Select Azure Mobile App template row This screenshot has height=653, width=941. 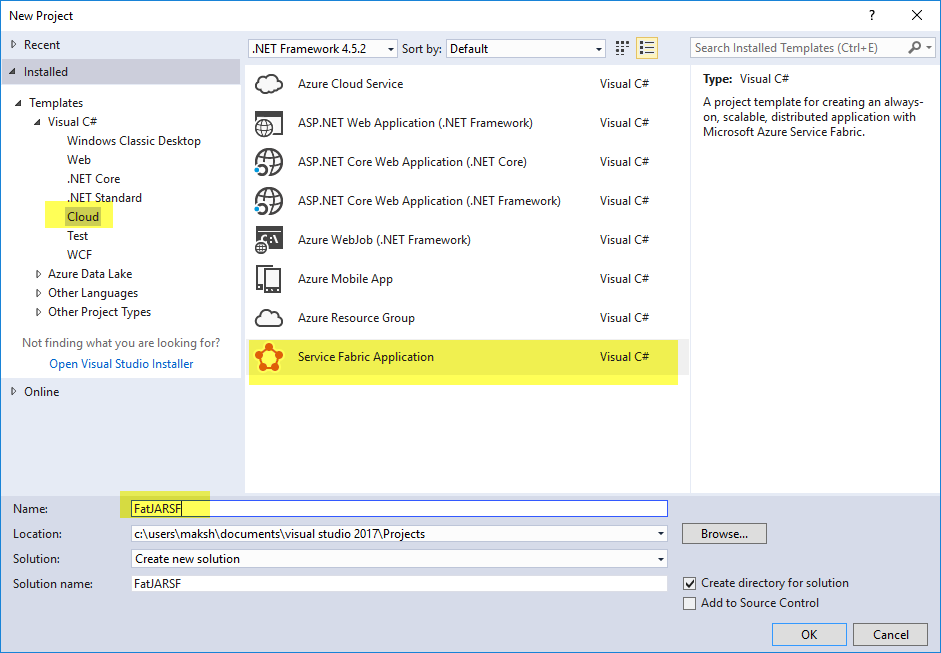(467, 279)
